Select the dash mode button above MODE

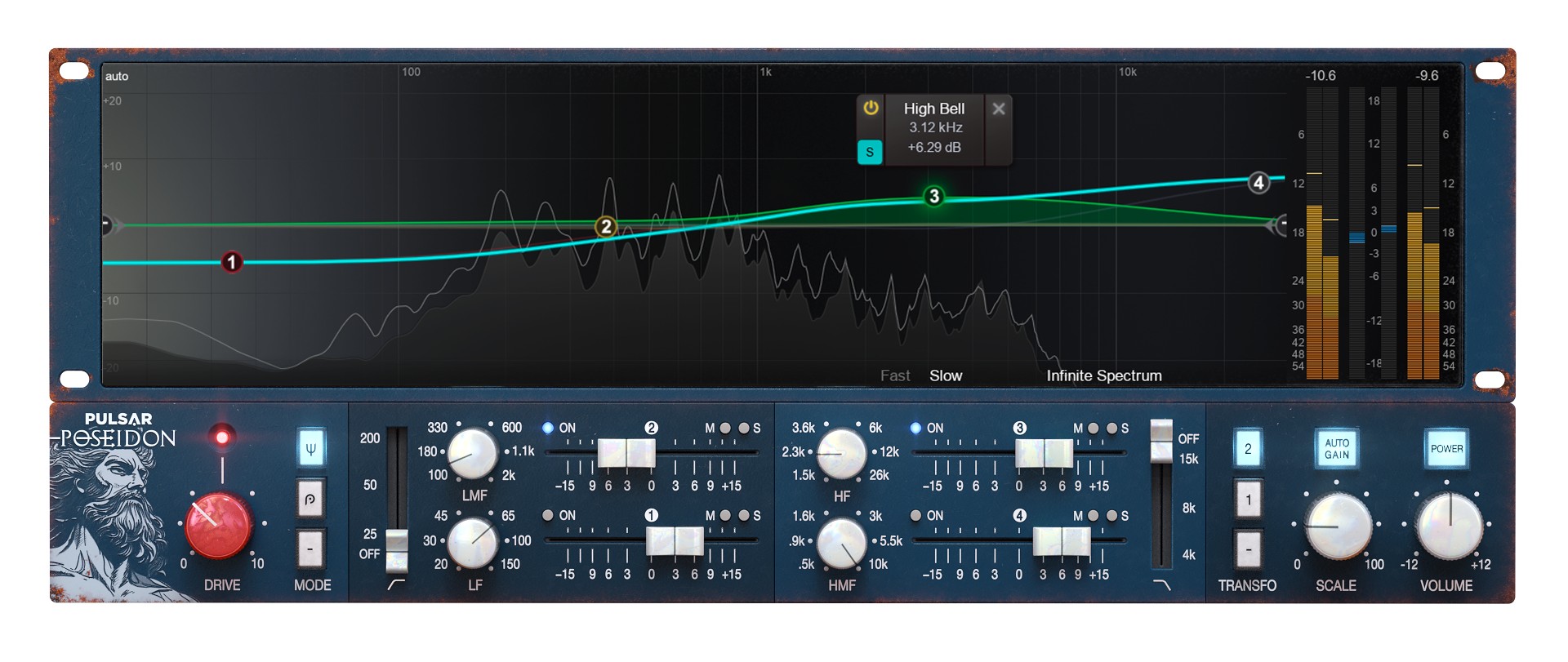310,549
